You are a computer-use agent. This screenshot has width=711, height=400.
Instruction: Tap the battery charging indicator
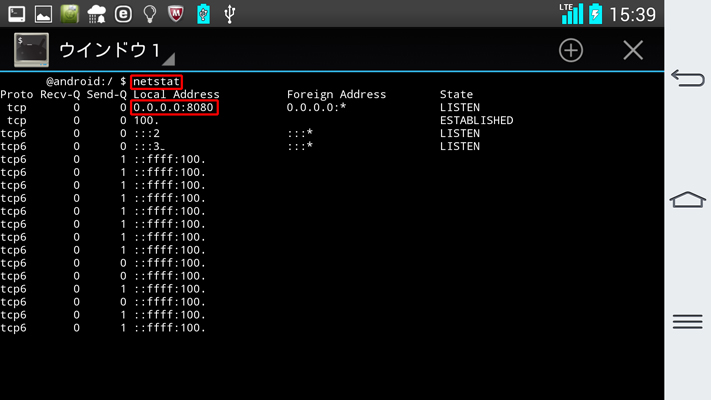[596, 14]
